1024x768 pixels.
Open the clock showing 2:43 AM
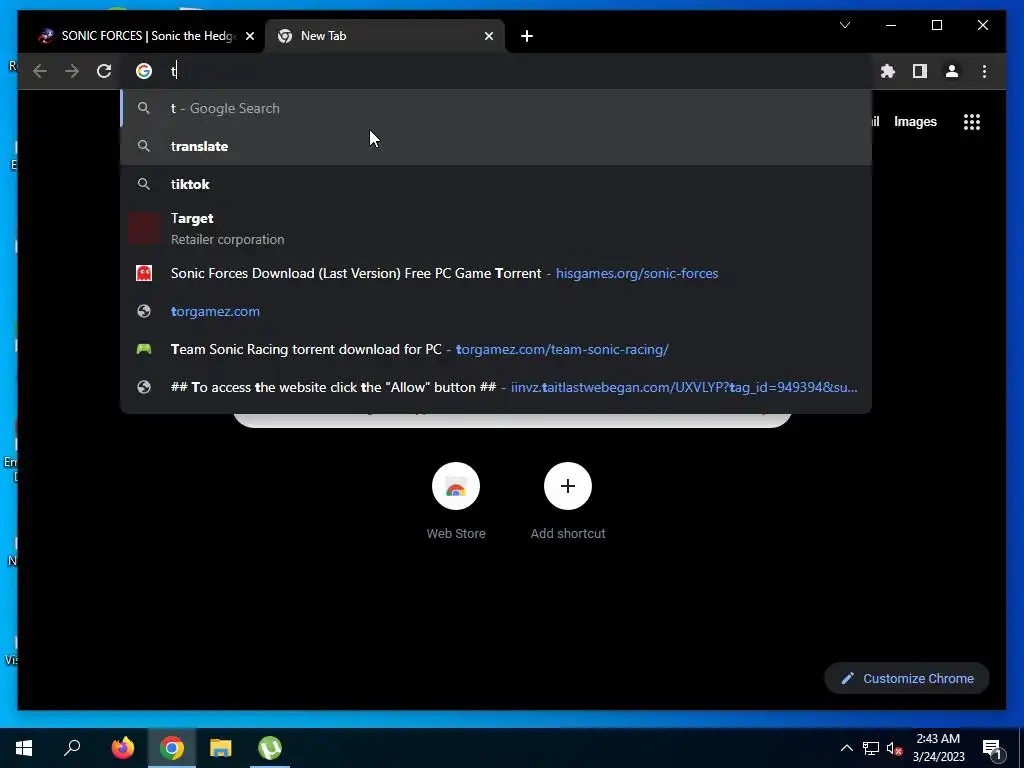(938, 748)
